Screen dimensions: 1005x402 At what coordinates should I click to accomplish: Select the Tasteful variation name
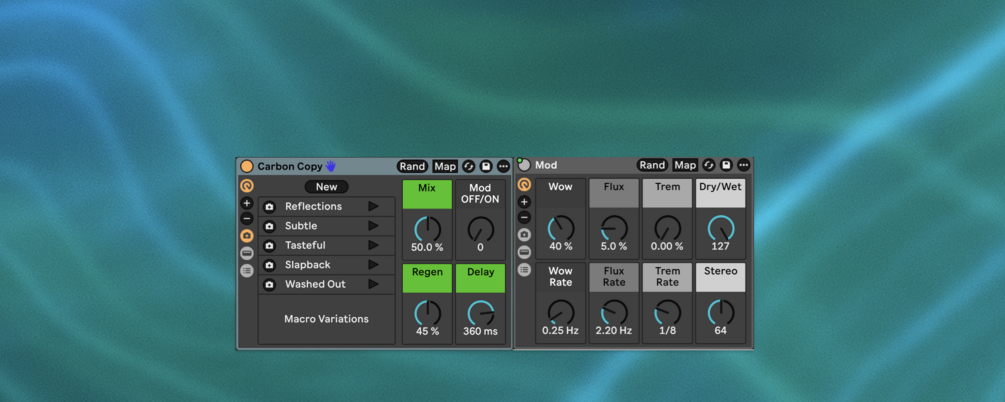[305, 245]
